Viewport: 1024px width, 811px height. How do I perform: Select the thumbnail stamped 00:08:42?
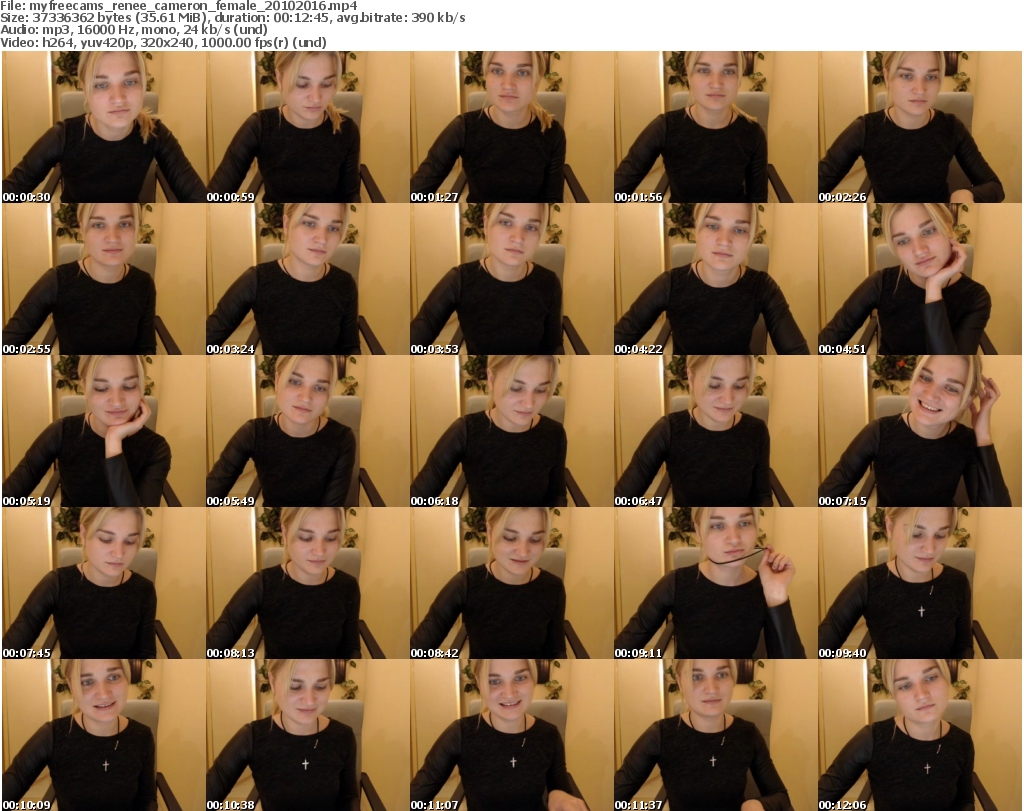[x=512, y=583]
